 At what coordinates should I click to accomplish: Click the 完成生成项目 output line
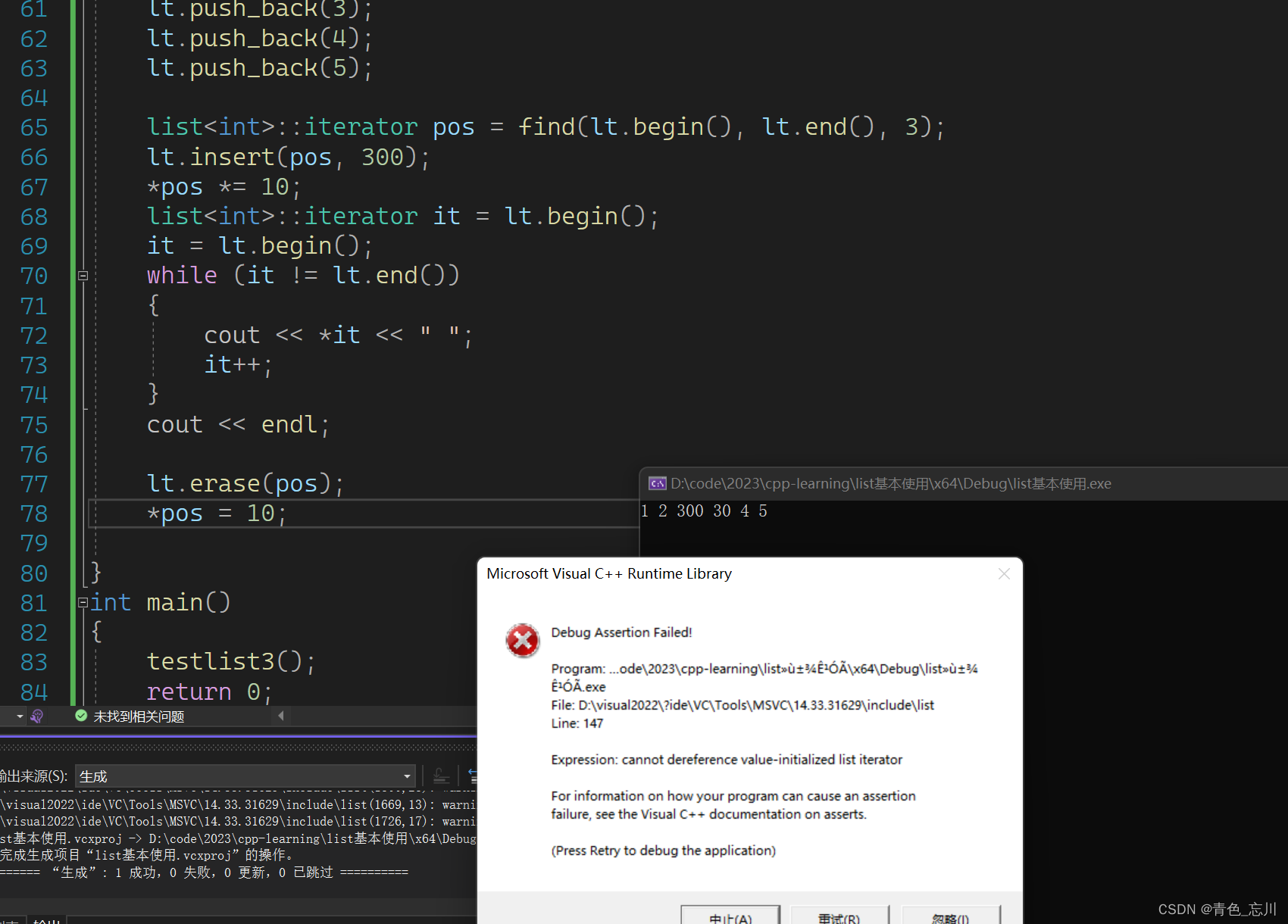coord(146,855)
